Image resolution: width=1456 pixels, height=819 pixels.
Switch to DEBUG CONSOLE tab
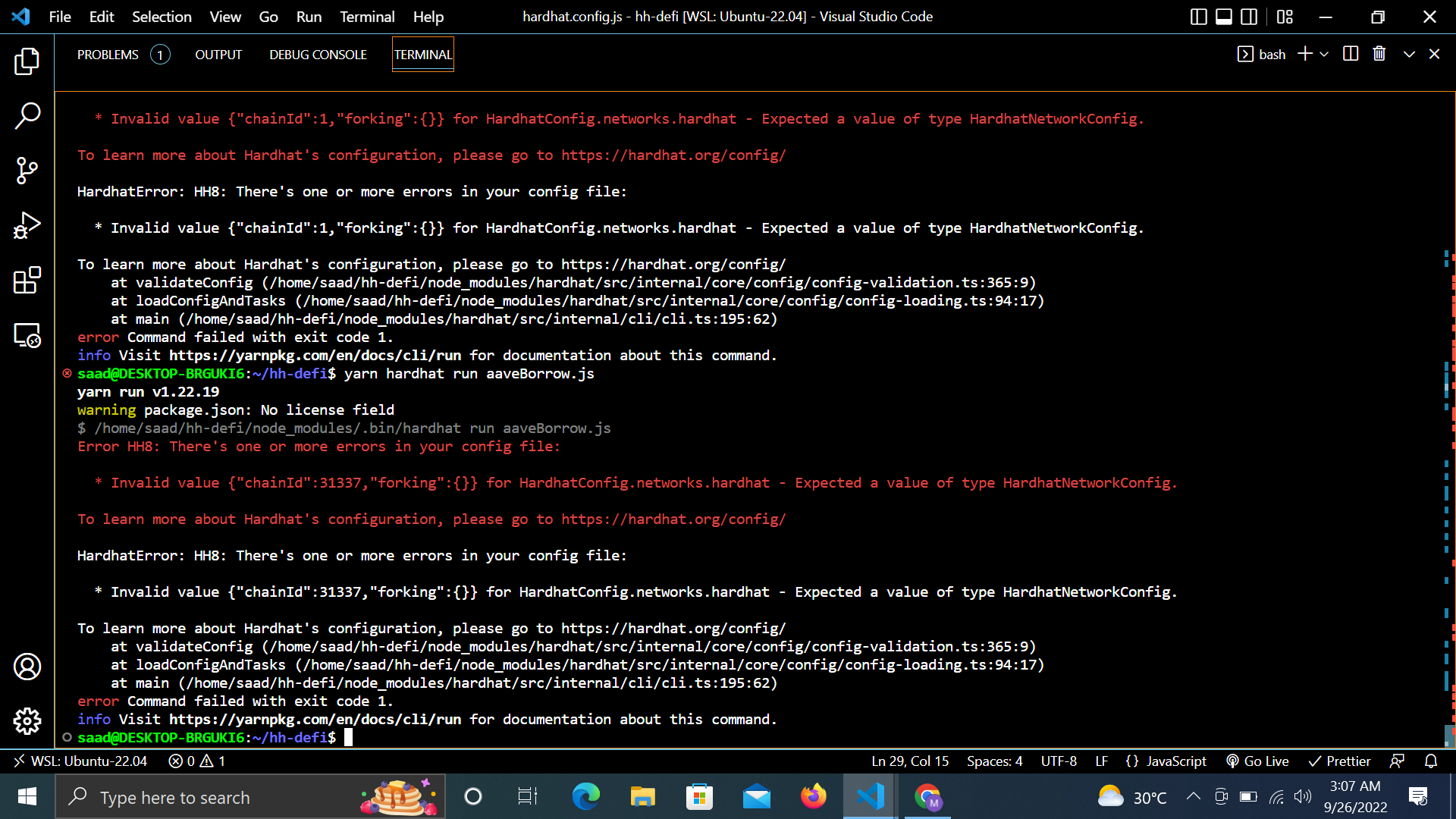coord(318,55)
